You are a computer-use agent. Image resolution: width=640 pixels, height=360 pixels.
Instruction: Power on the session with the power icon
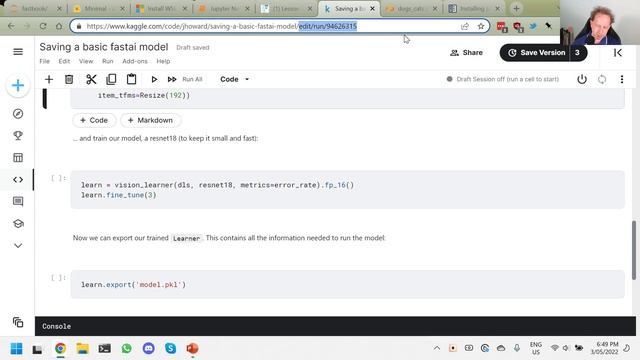pos(582,79)
